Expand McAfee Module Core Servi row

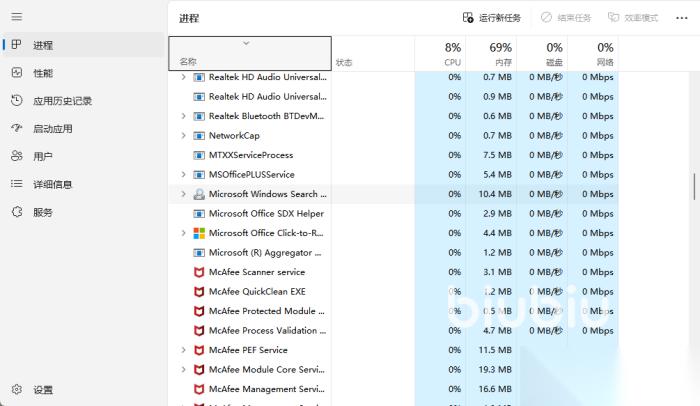point(183,369)
